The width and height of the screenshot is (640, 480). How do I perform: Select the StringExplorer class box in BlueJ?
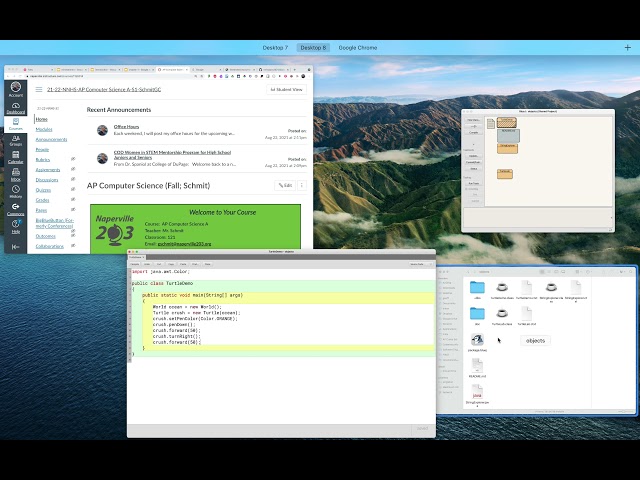coord(507,148)
